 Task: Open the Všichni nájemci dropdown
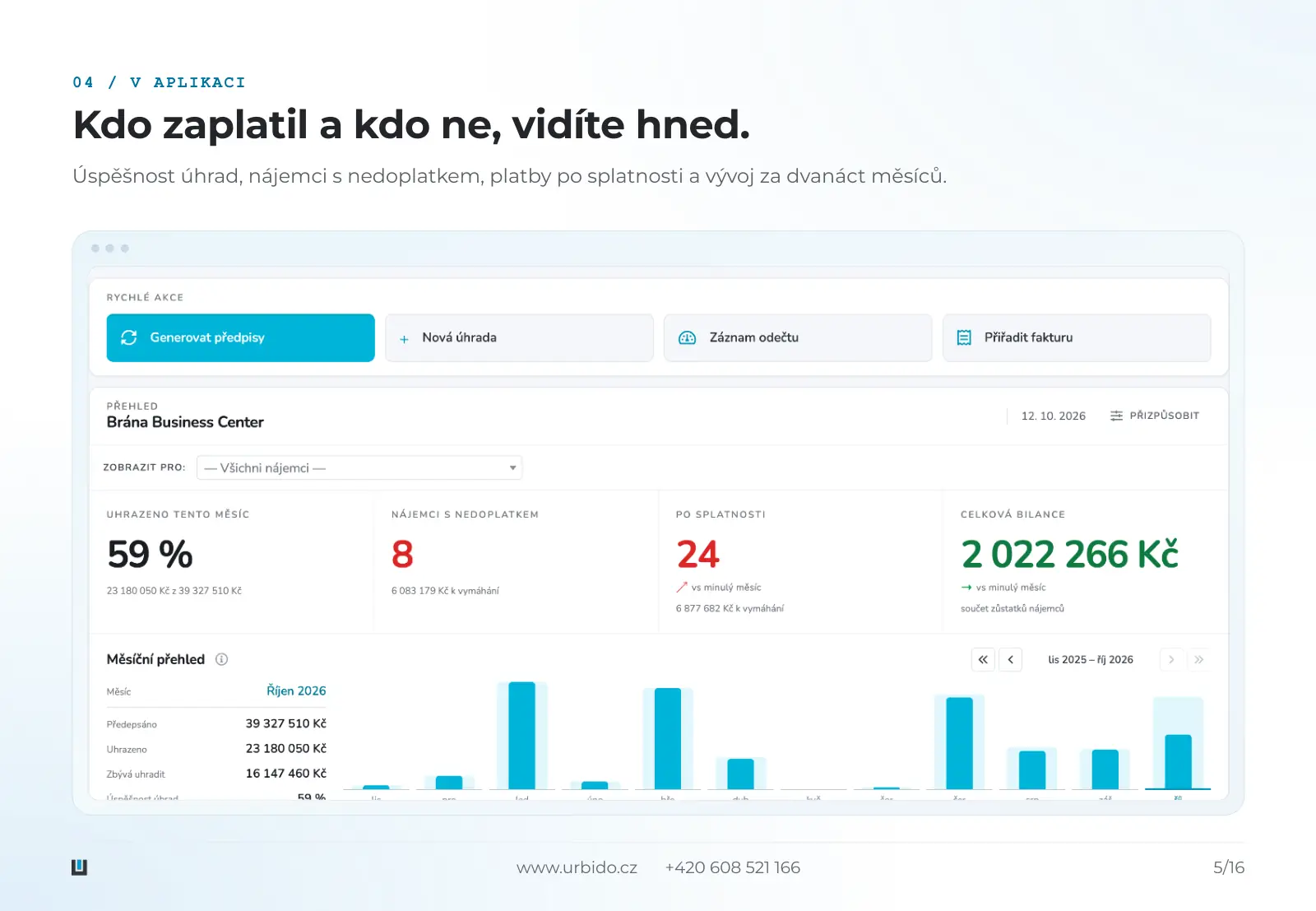pos(359,467)
